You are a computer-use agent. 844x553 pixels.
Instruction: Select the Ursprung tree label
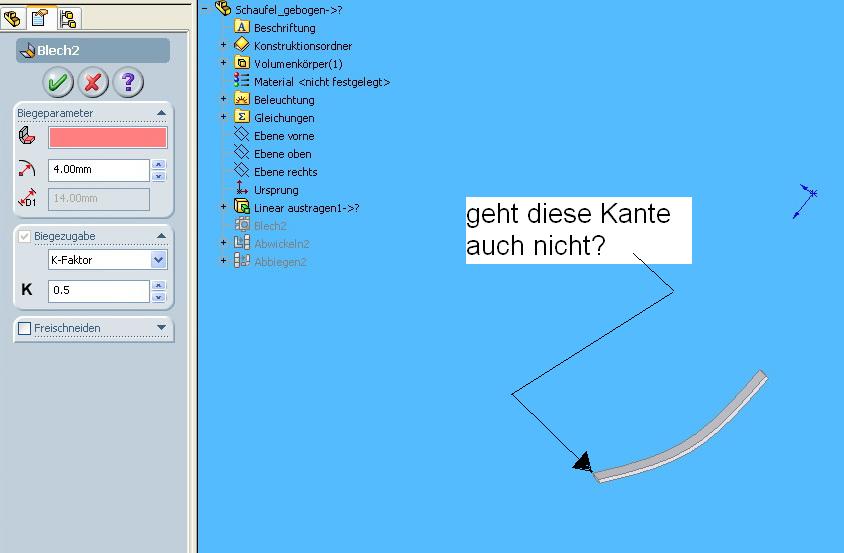(276, 190)
